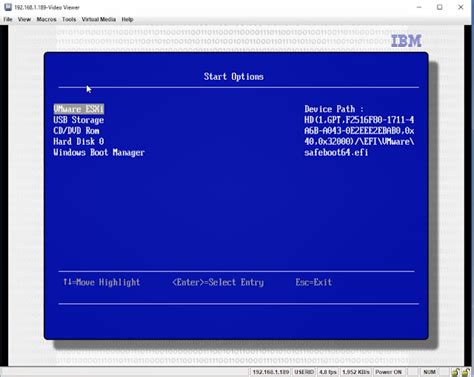Close the Video Viewer window

pyautogui.click(x=461, y=7)
